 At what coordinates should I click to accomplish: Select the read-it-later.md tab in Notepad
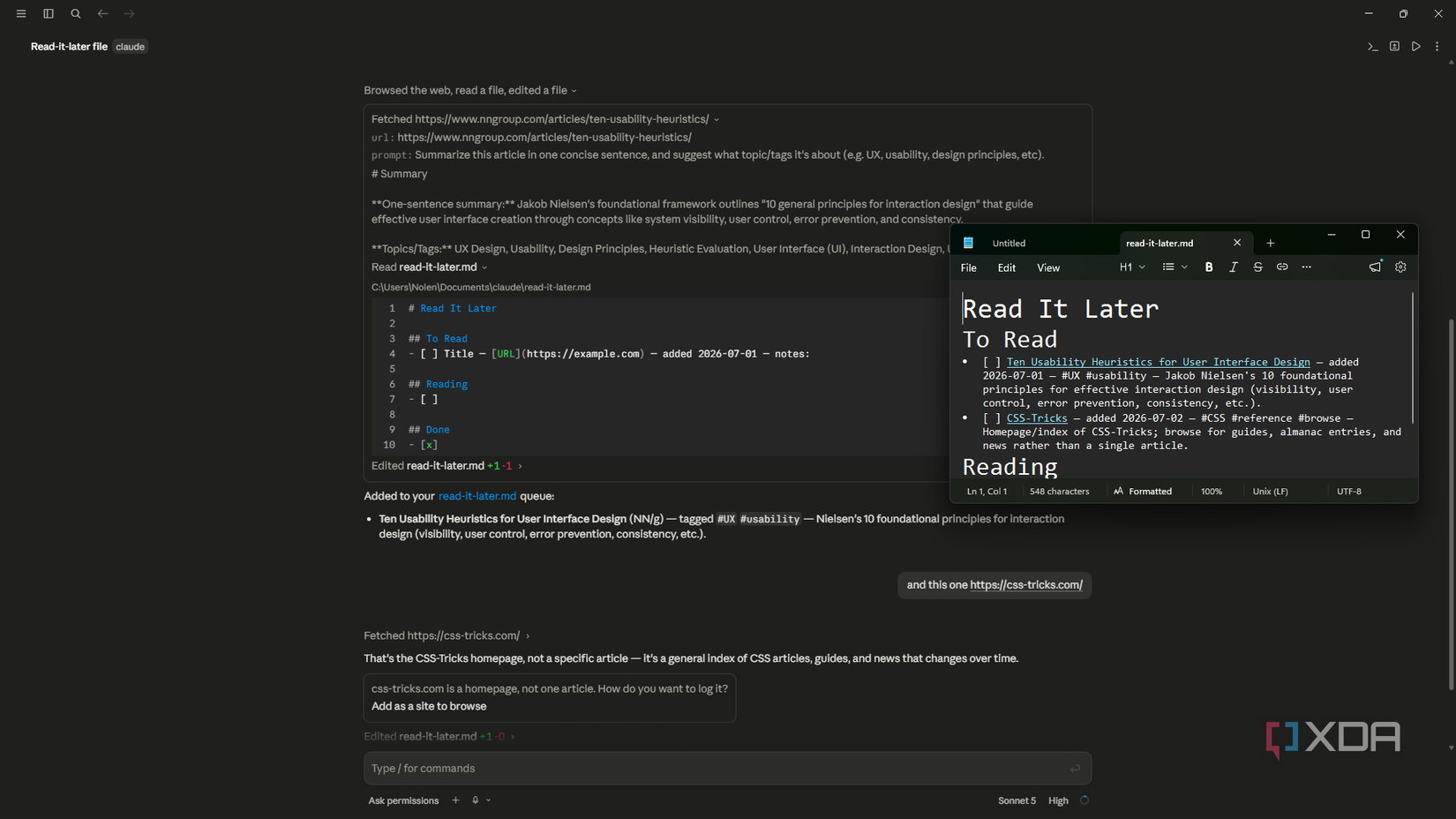1160,244
